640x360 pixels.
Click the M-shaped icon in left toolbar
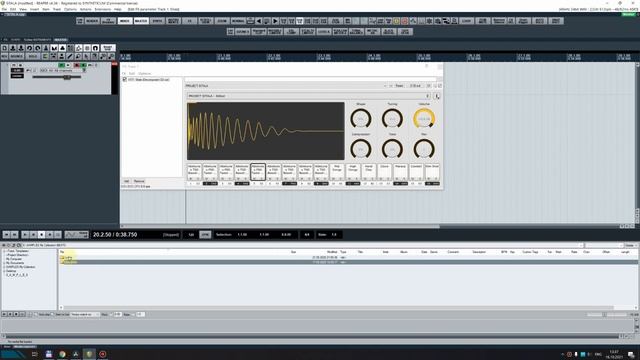[x=54, y=48]
